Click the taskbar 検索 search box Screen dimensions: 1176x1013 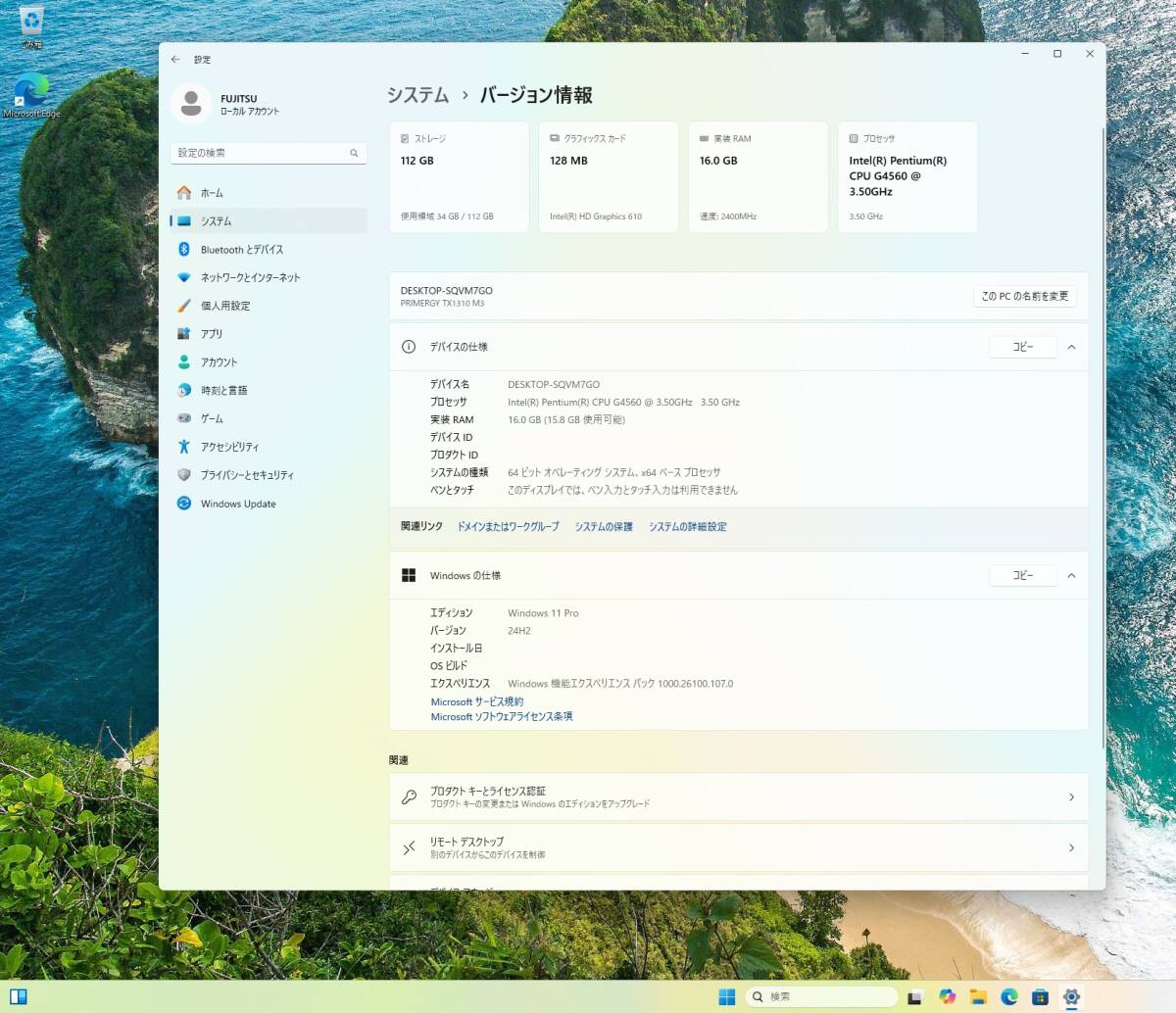click(821, 997)
